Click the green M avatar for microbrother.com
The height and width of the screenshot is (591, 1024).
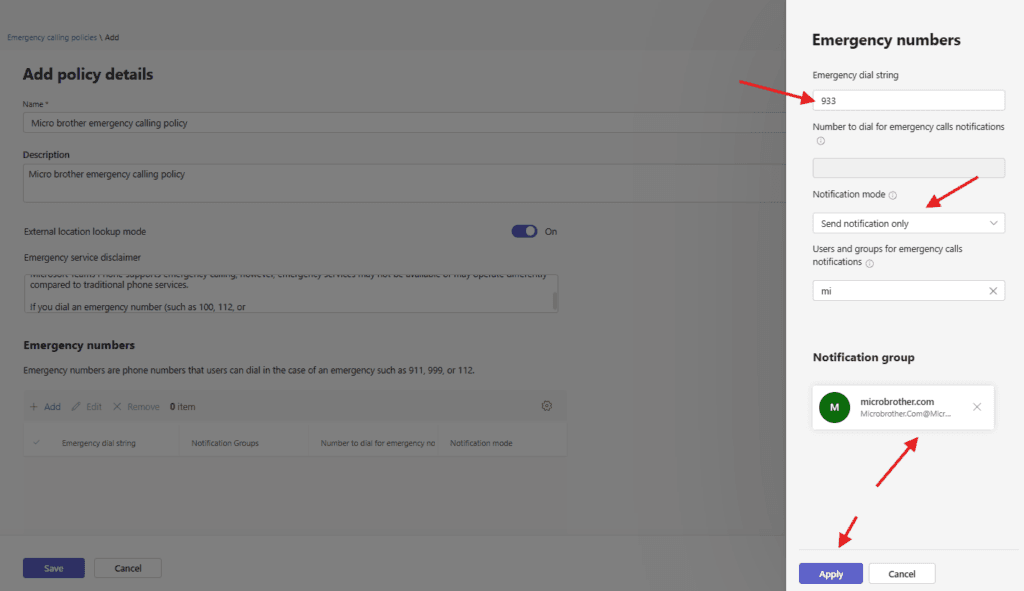[834, 407]
